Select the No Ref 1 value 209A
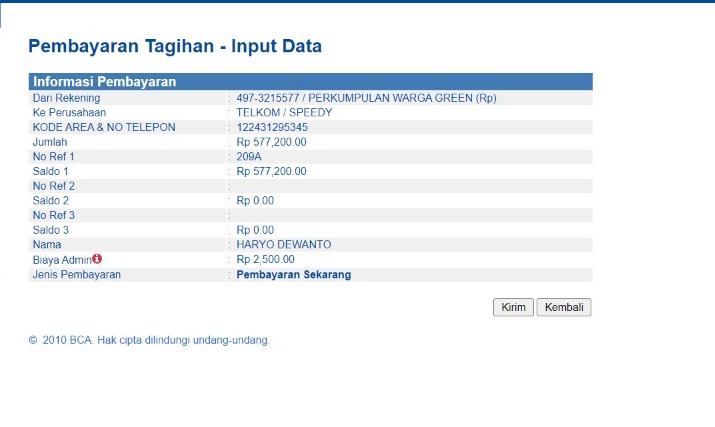 [x=249, y=156]
